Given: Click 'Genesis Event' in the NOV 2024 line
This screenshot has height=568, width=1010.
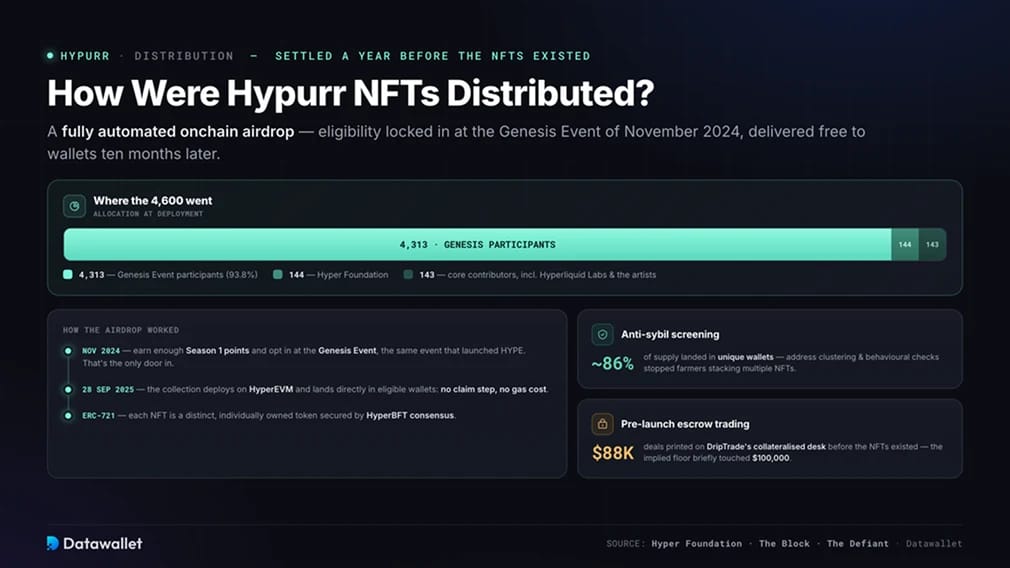Looking at the screenshot, I should point(347,351).
